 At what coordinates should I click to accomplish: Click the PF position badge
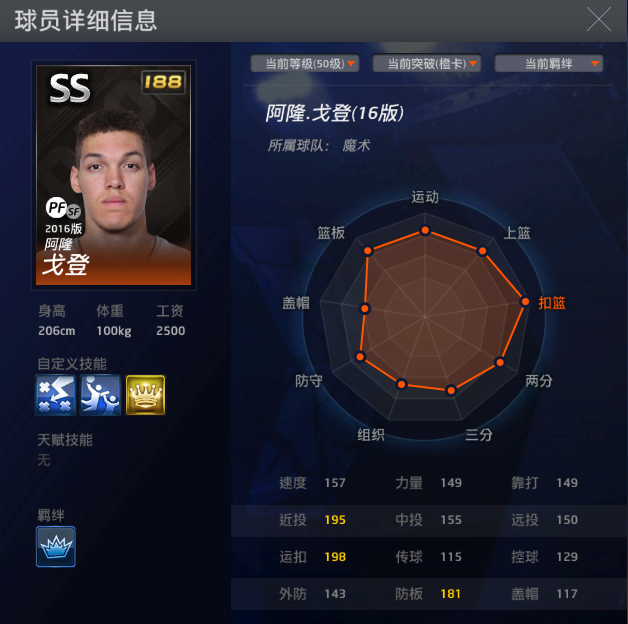tap(56, 207)
